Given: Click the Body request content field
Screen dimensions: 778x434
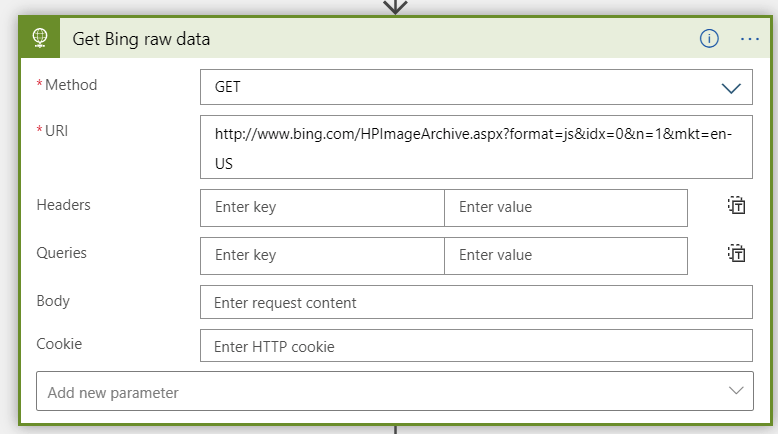Looking at the screenshot, I should pos(476,302).
